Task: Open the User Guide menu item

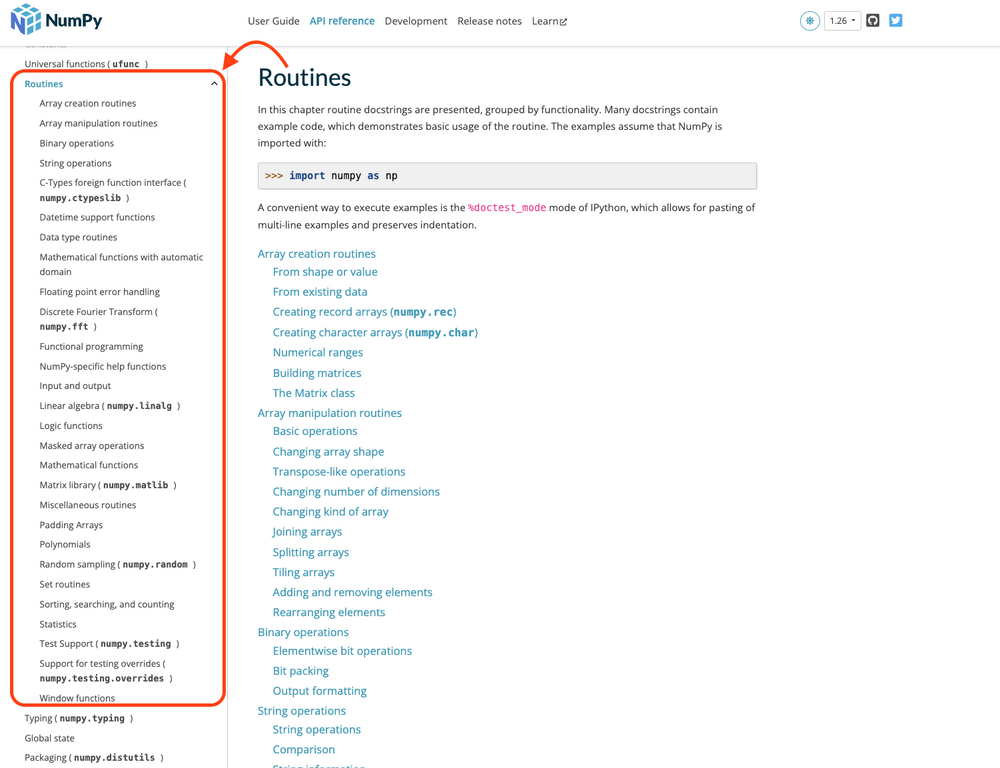Action: (273, 20)
